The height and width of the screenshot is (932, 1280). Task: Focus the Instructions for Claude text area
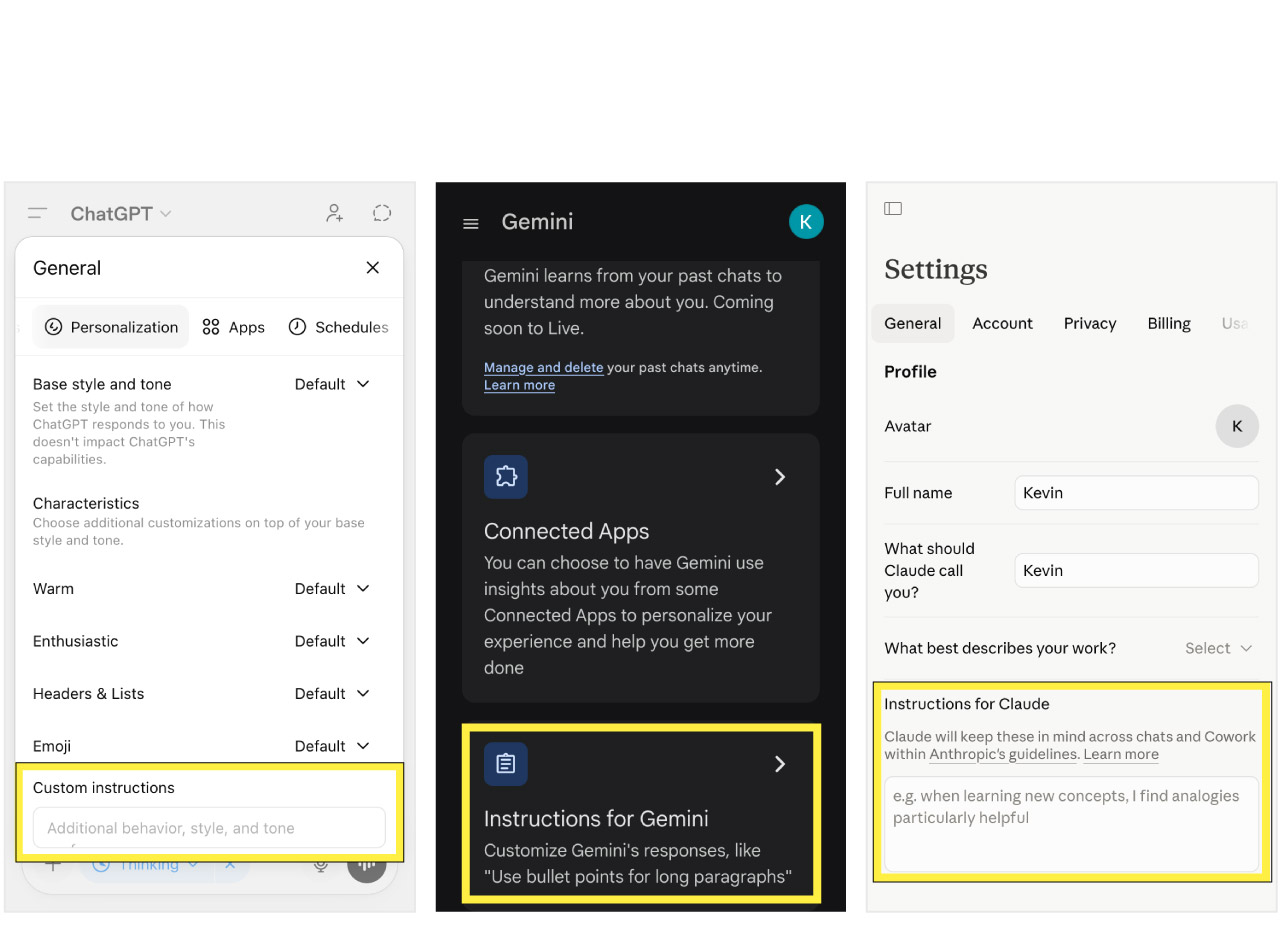[x=1071, y=824]
